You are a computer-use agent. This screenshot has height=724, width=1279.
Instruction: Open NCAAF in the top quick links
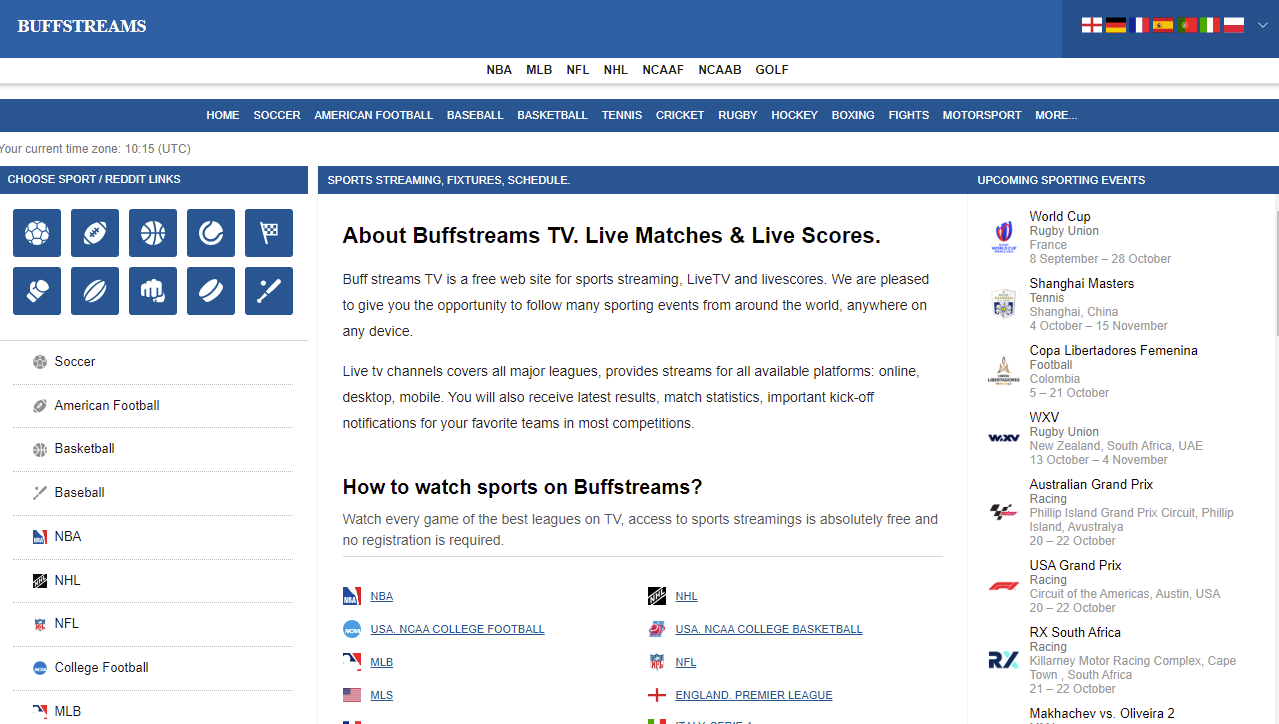[x=663, y=70]
